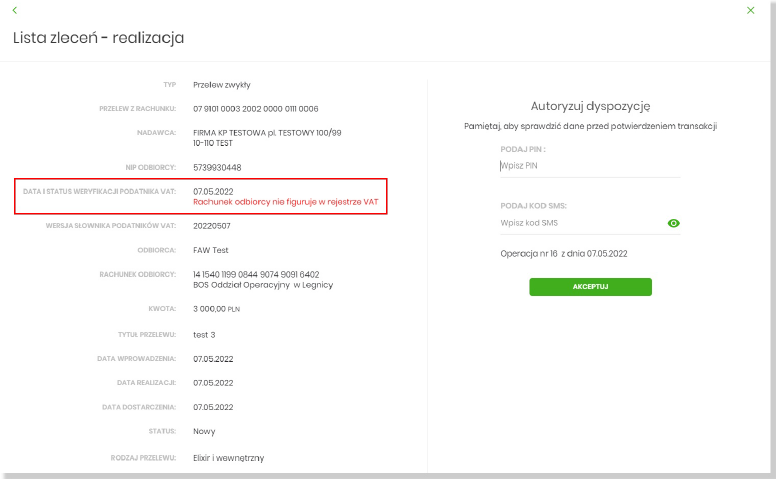The image size is (776, 479).
Task: Toggle SMS code visibility eye icon
Action: tap(673, 223)
